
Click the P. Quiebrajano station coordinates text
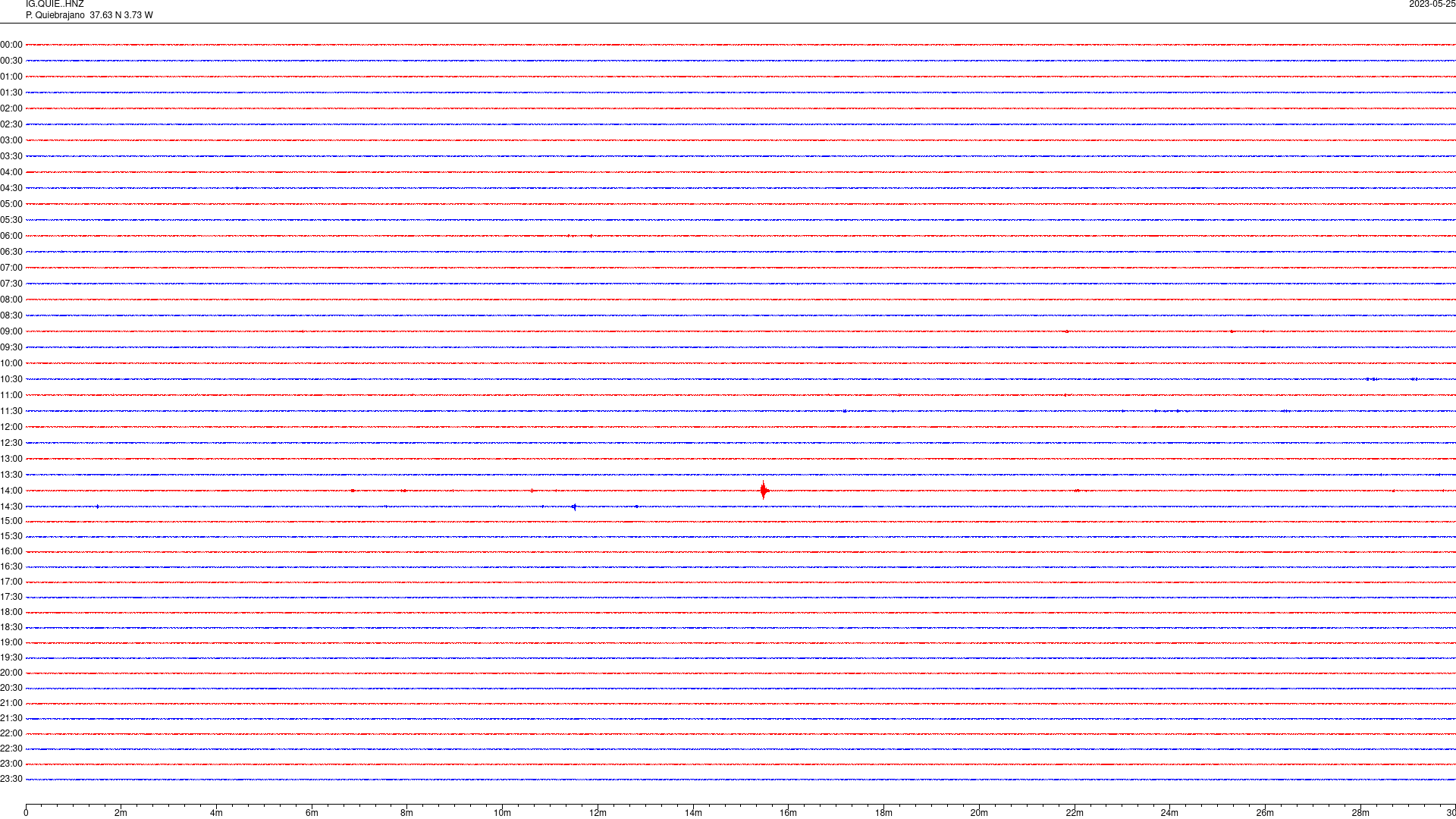(x=89, y=15)
